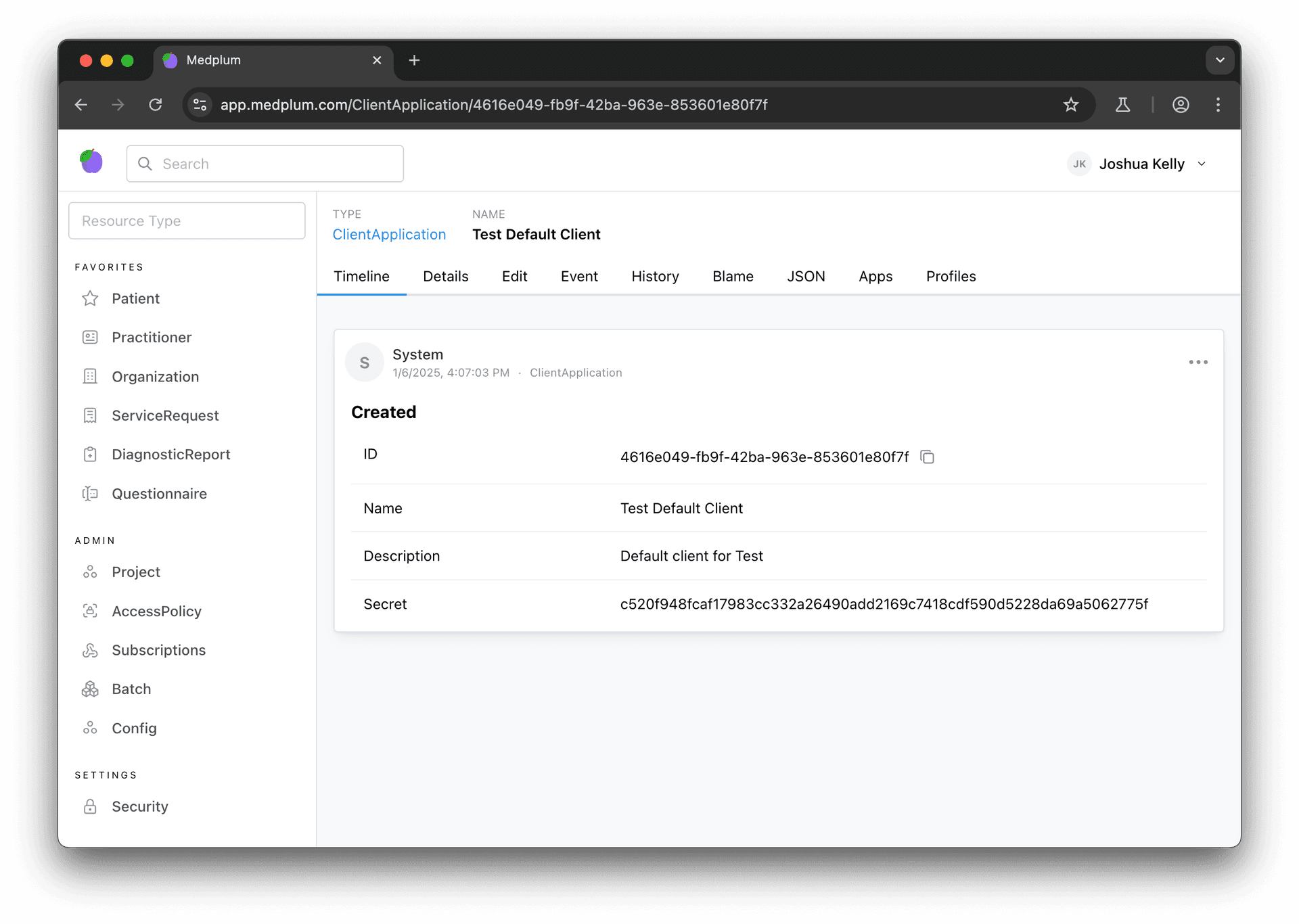Viewport: 1299px width, 924px height.
Task: Open Security settings link
Action: coord(139,806)
